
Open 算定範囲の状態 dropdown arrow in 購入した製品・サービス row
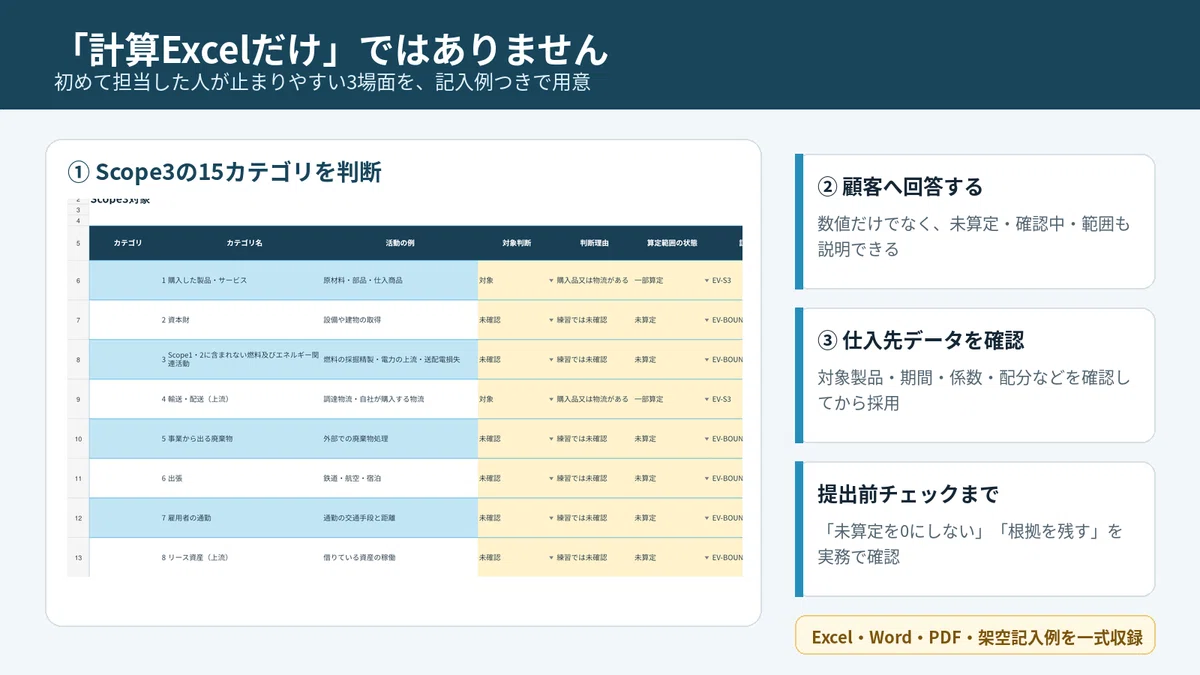coord(705,280)
